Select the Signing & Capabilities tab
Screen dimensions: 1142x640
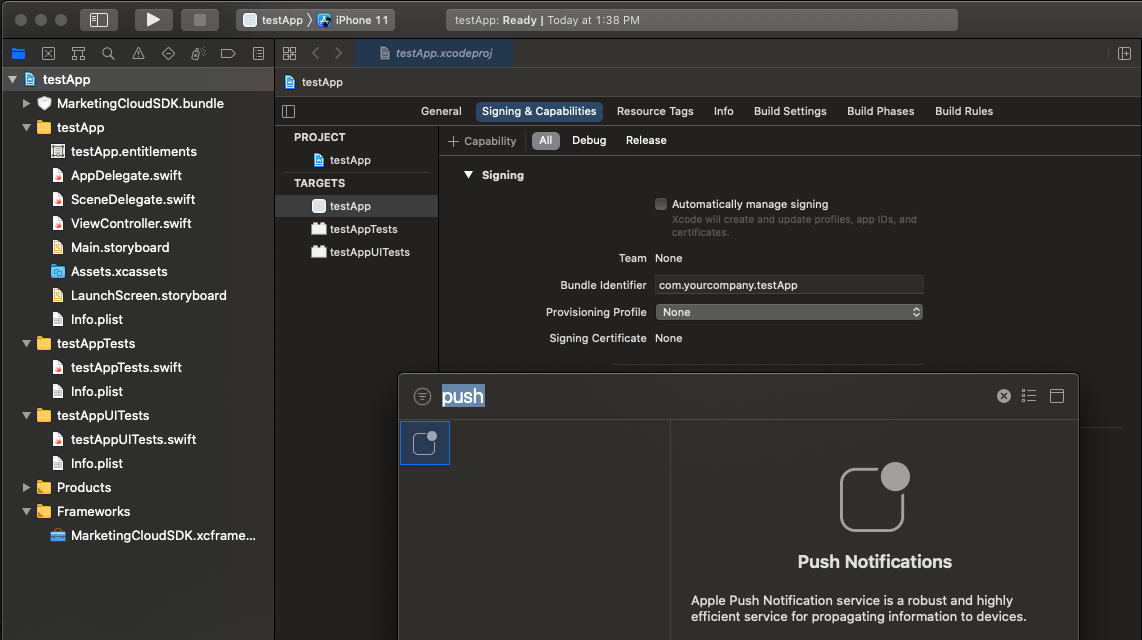pos(539,111)
